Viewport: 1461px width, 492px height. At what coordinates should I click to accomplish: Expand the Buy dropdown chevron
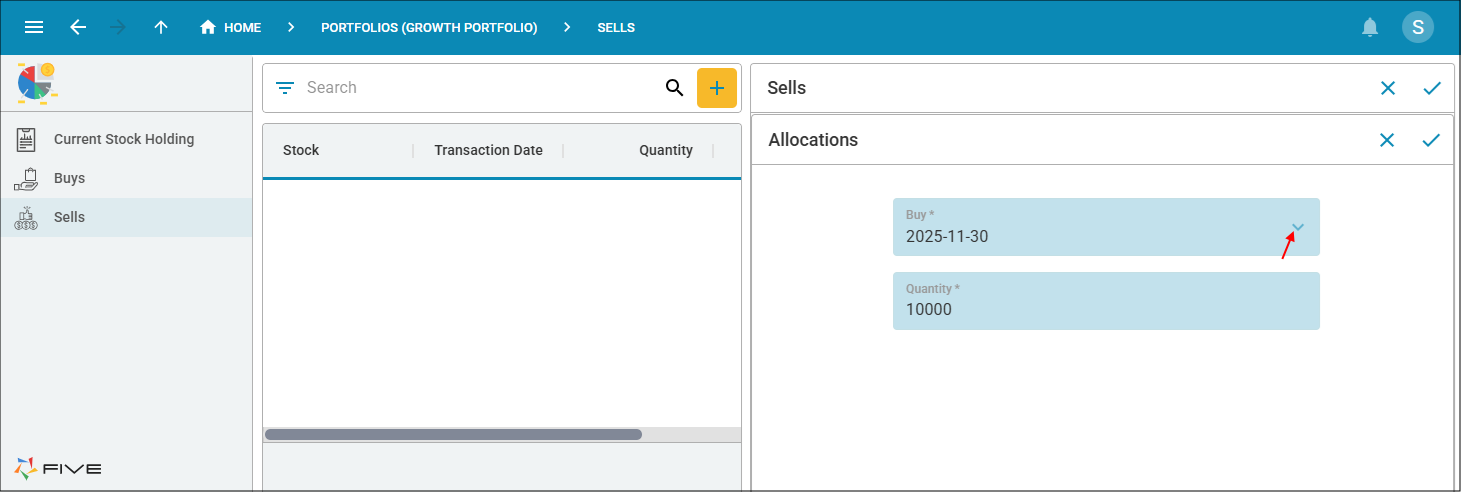point(1298,227)
